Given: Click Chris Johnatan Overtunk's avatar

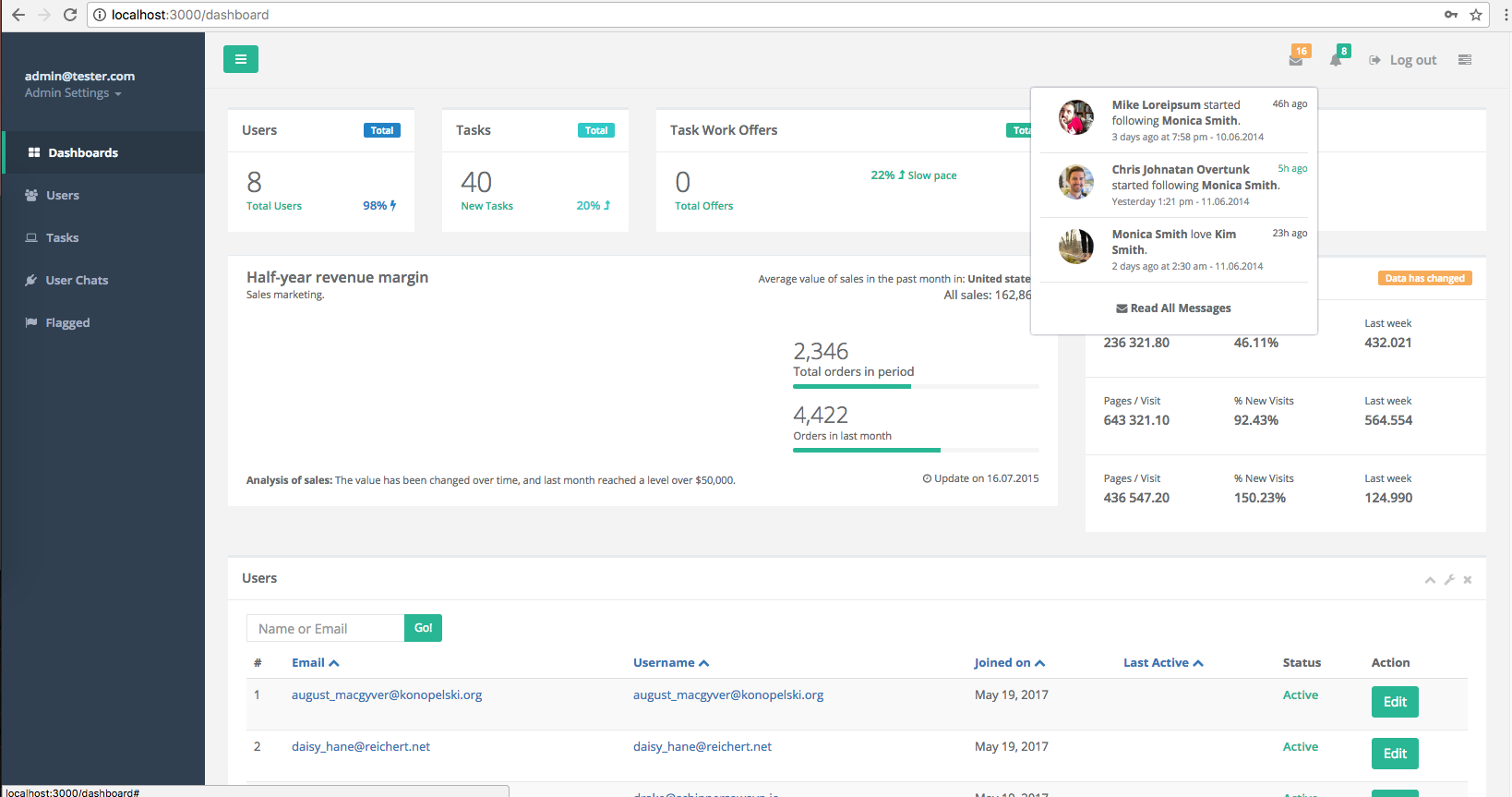Looking at the screenshot, I should (x=1076, y=182).
